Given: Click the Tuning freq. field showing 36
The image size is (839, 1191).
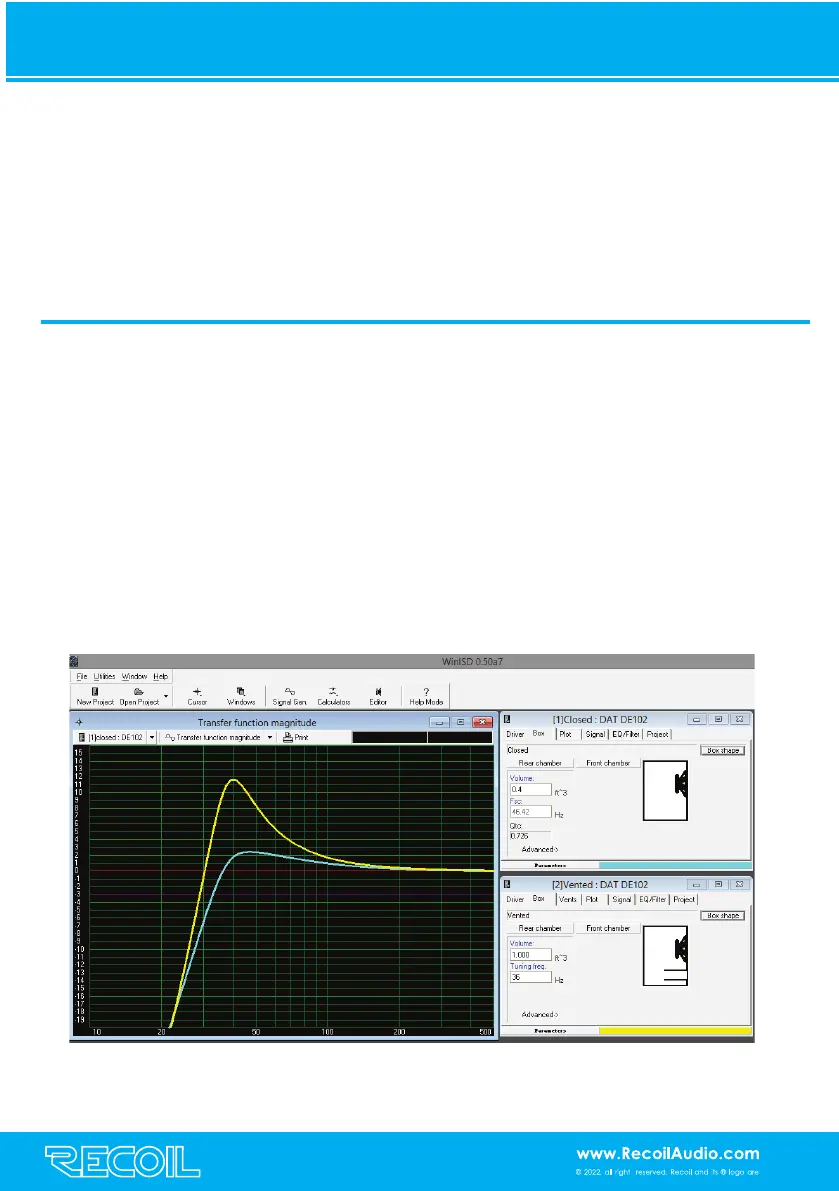Looking at the screenshot, I should point(530,978).
